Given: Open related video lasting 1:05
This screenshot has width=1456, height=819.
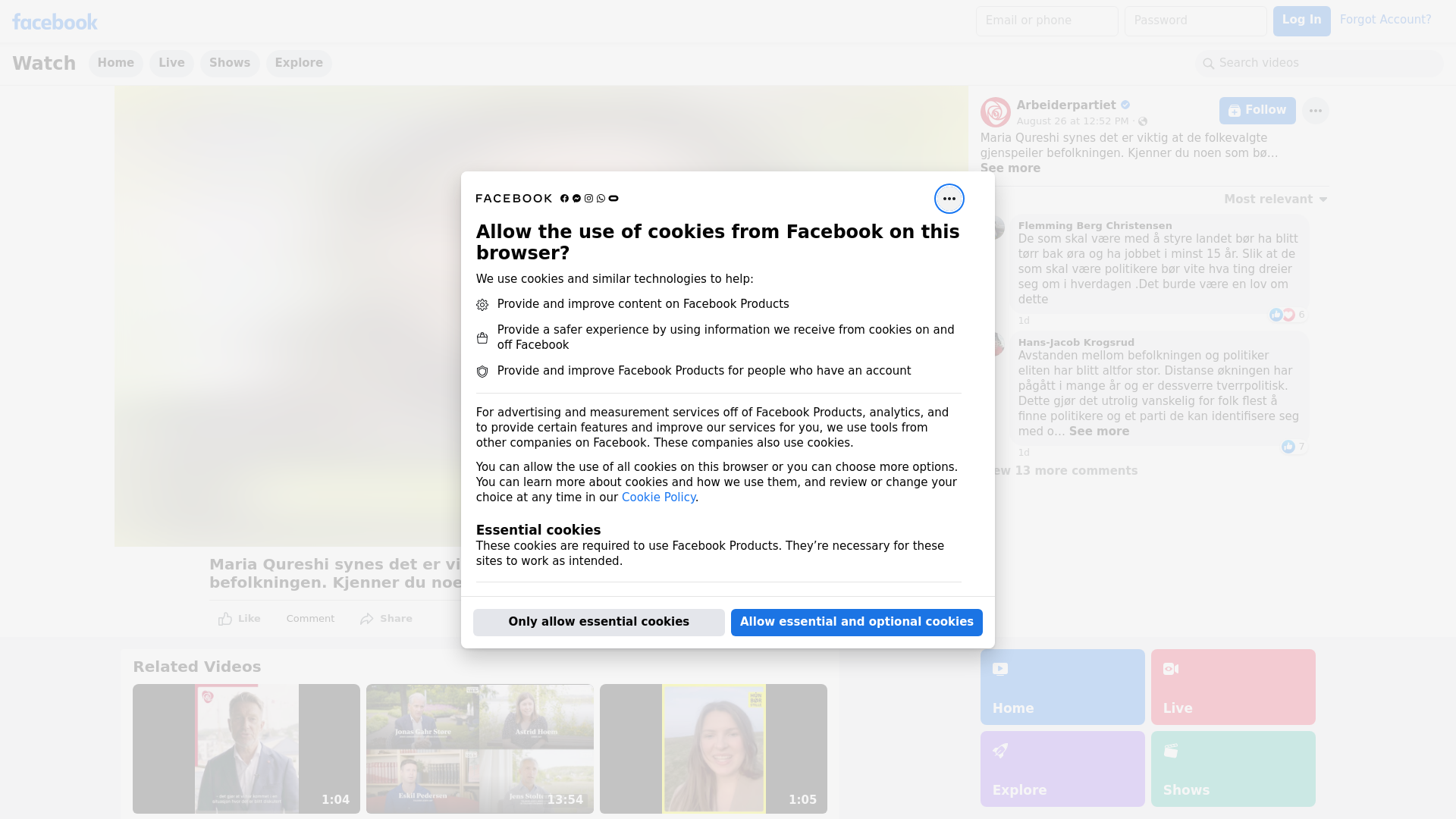Looking at the screenshot, I should pos(714,749).
